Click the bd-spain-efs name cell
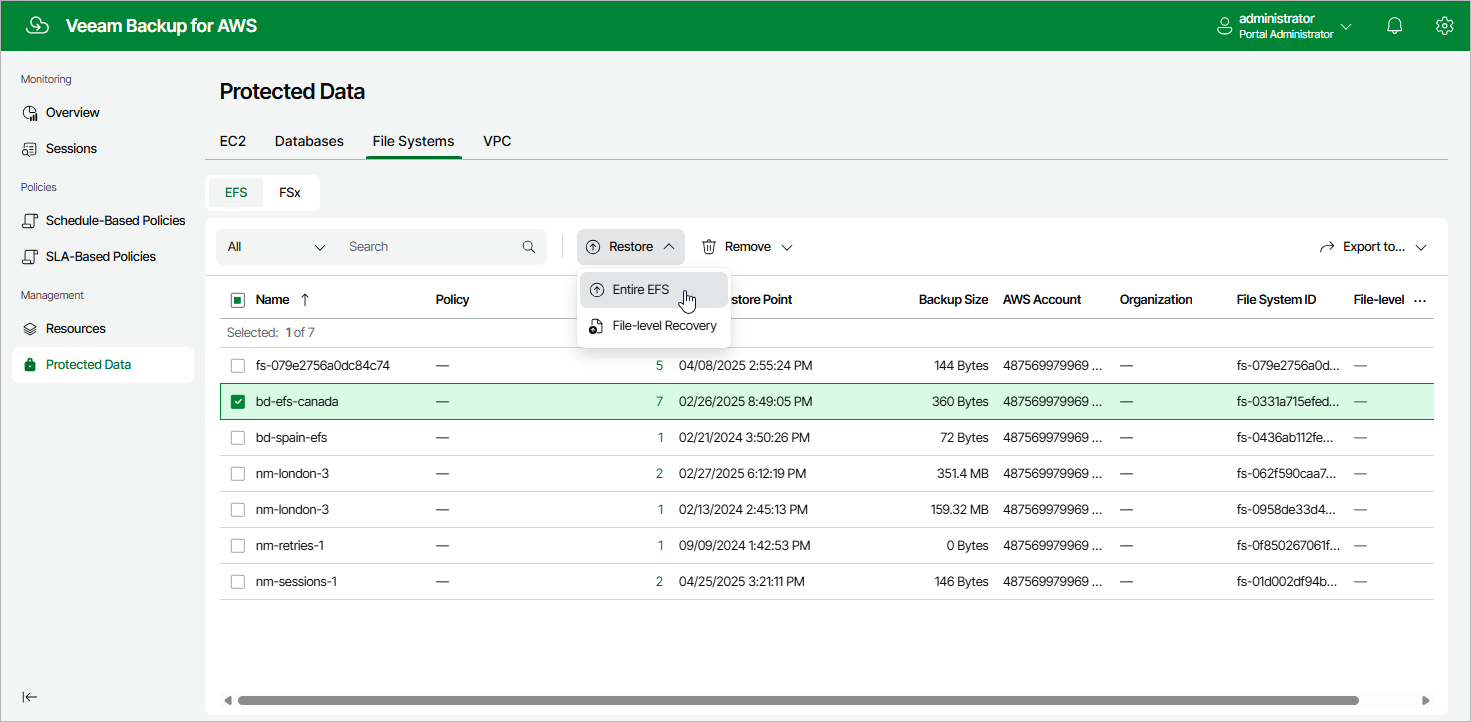 click(291, 438)
